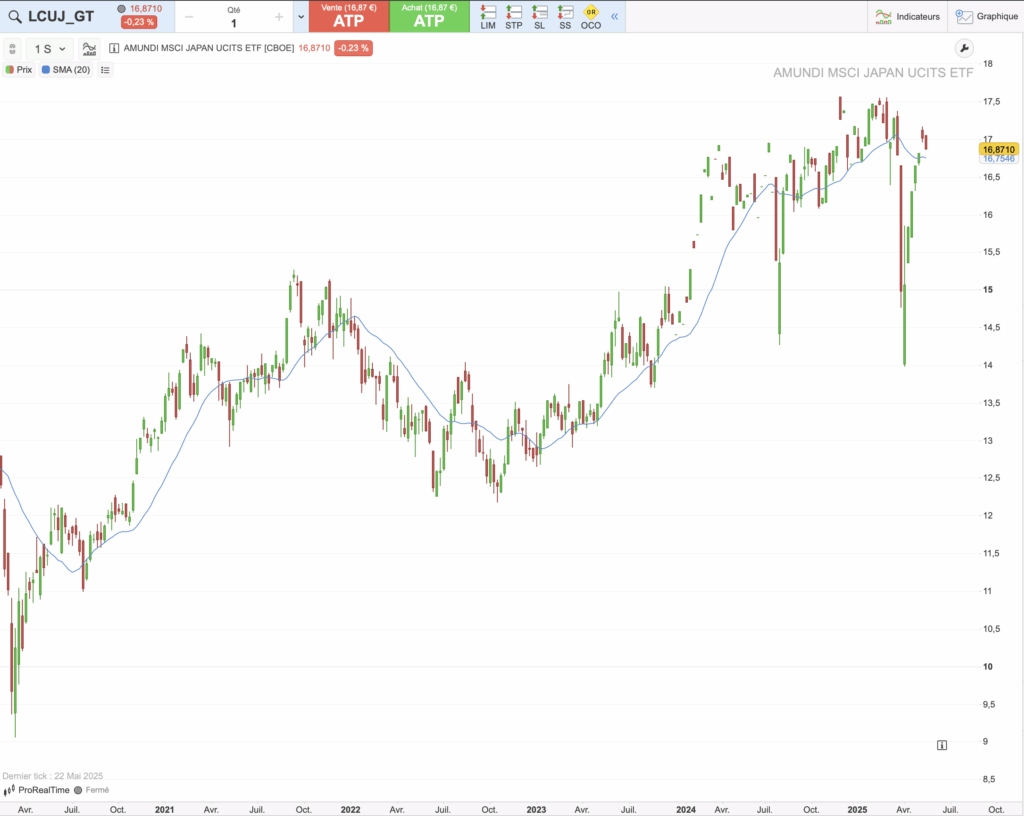Click the Qté quantity field
The height and width of the screenshot is (816, 1024).
[234, 18]
